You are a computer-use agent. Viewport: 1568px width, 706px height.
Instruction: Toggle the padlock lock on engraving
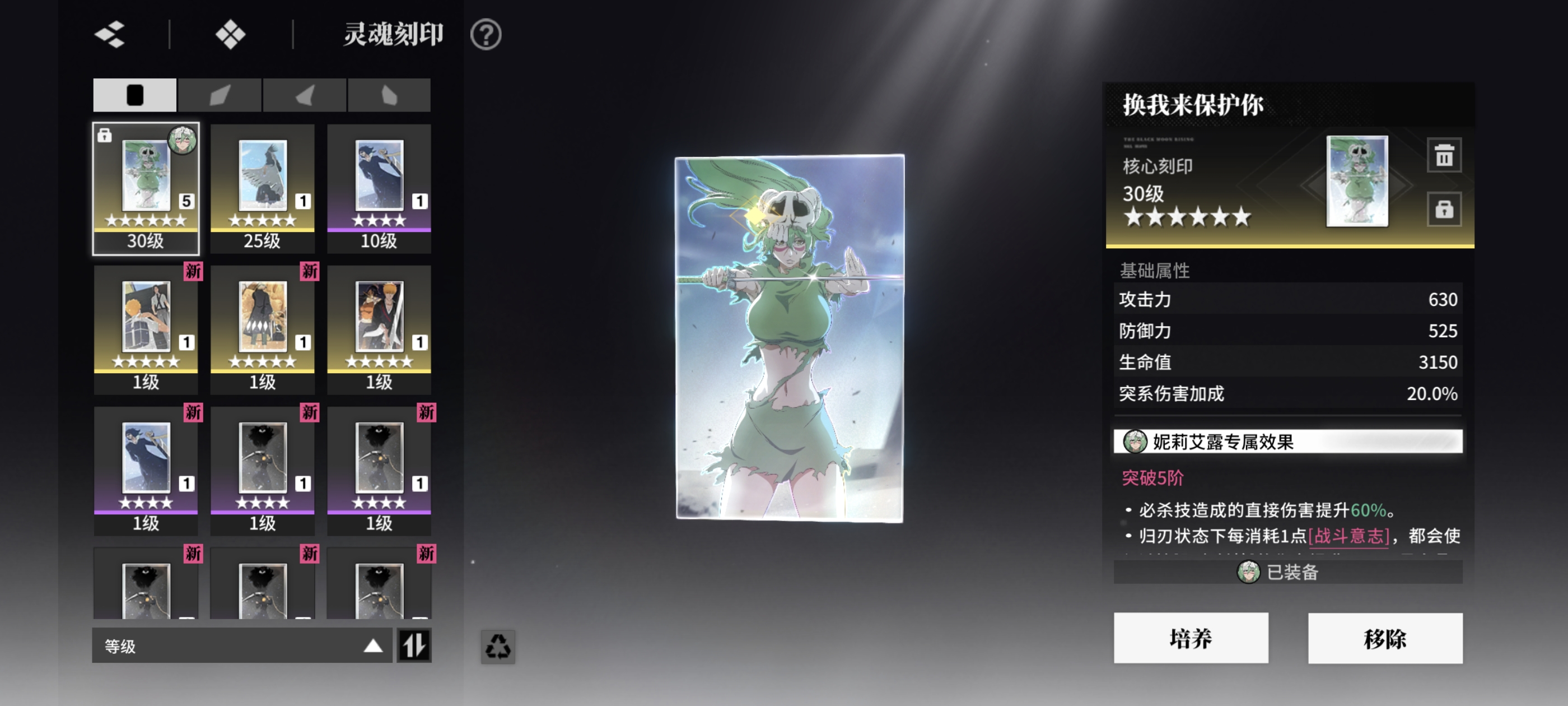[x=1443, y=210]
